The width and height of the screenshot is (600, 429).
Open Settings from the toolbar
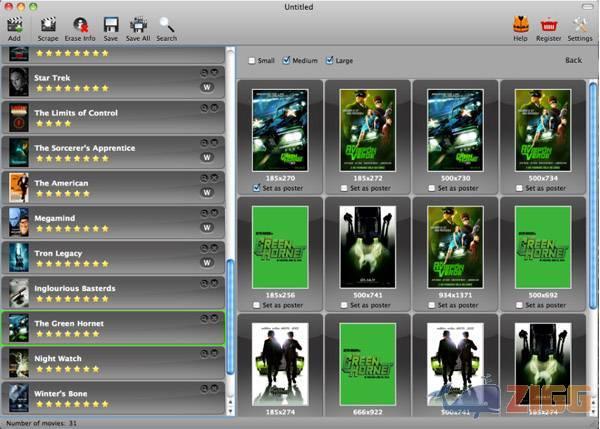(x=580, y=24)
